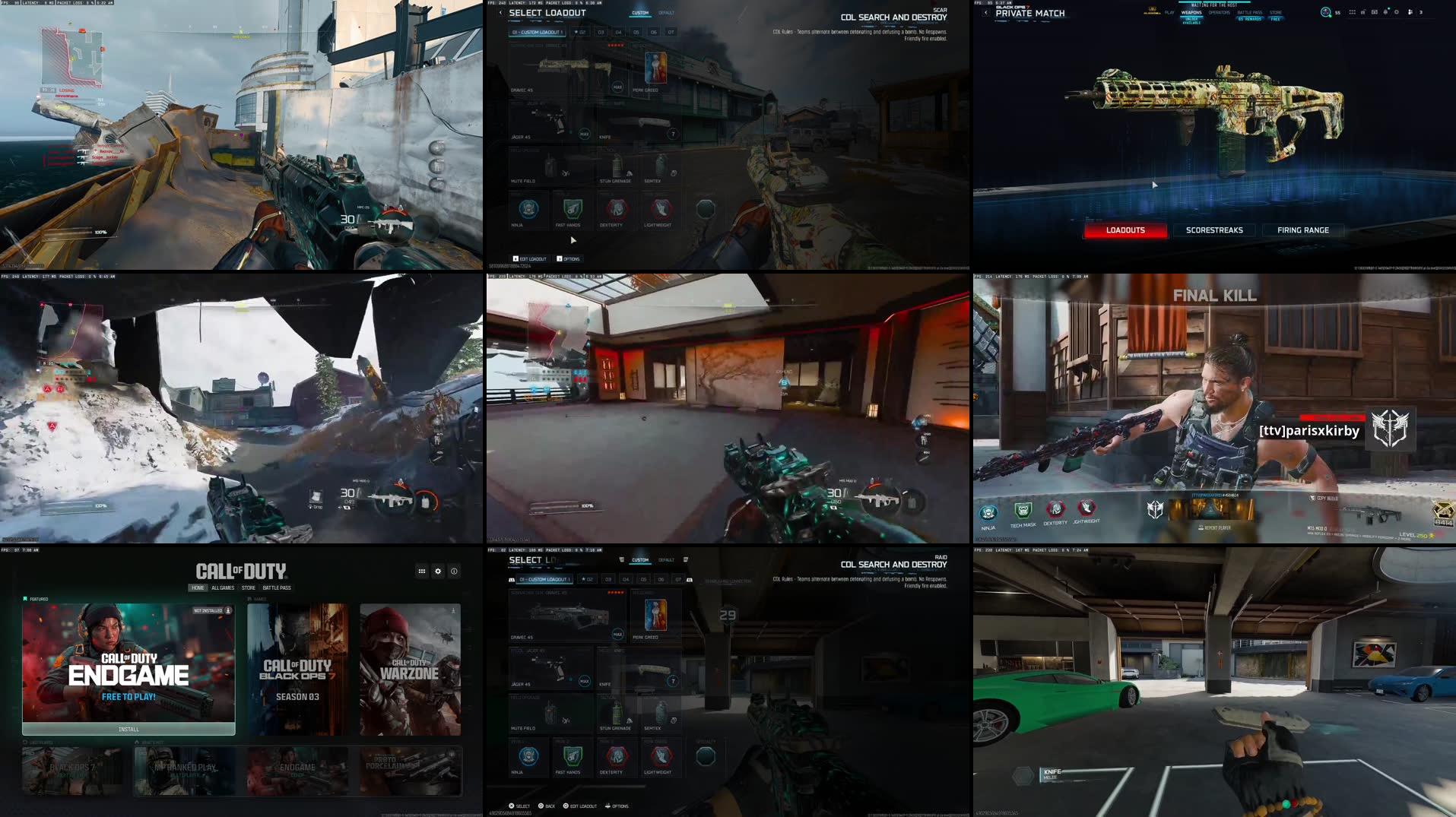Image resolution: width=1456 pixels, height=817 pixels.
Task: Click the INSTALL button under Endgame
Action: pyautogui.click(x=128, y=729)
